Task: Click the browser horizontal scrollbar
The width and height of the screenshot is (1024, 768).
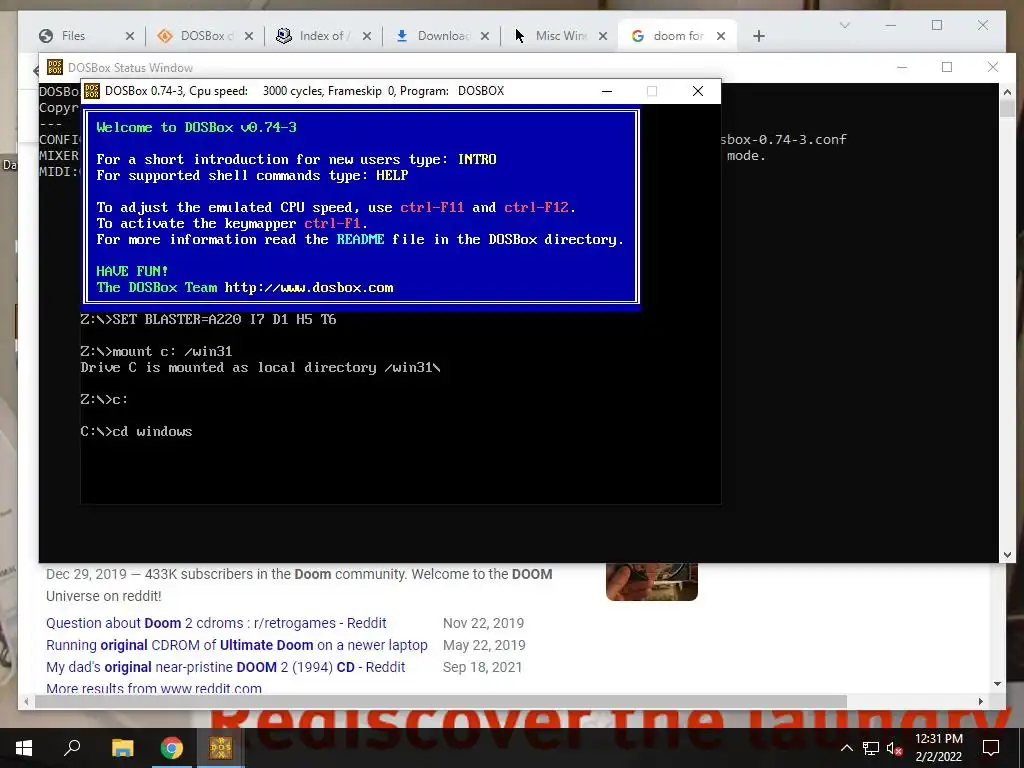Action: 441,701
